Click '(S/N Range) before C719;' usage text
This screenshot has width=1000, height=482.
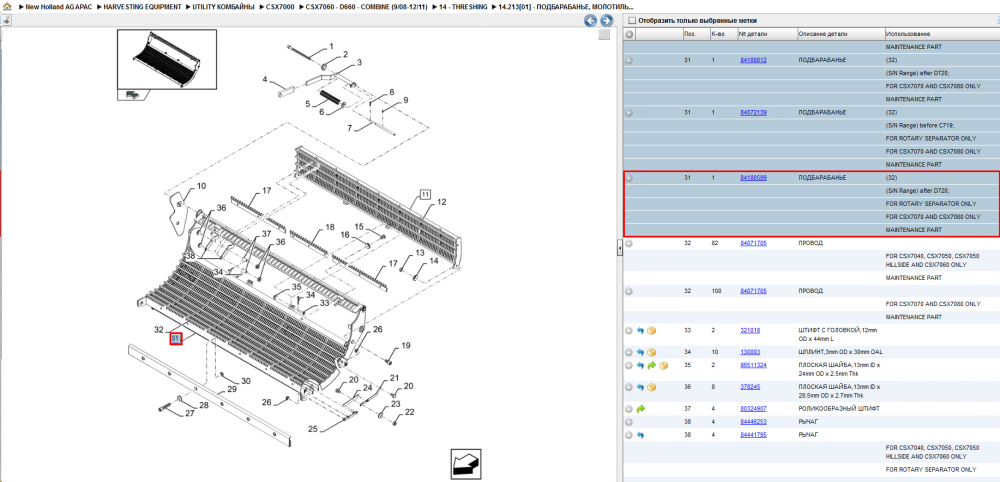click(920, 126)
